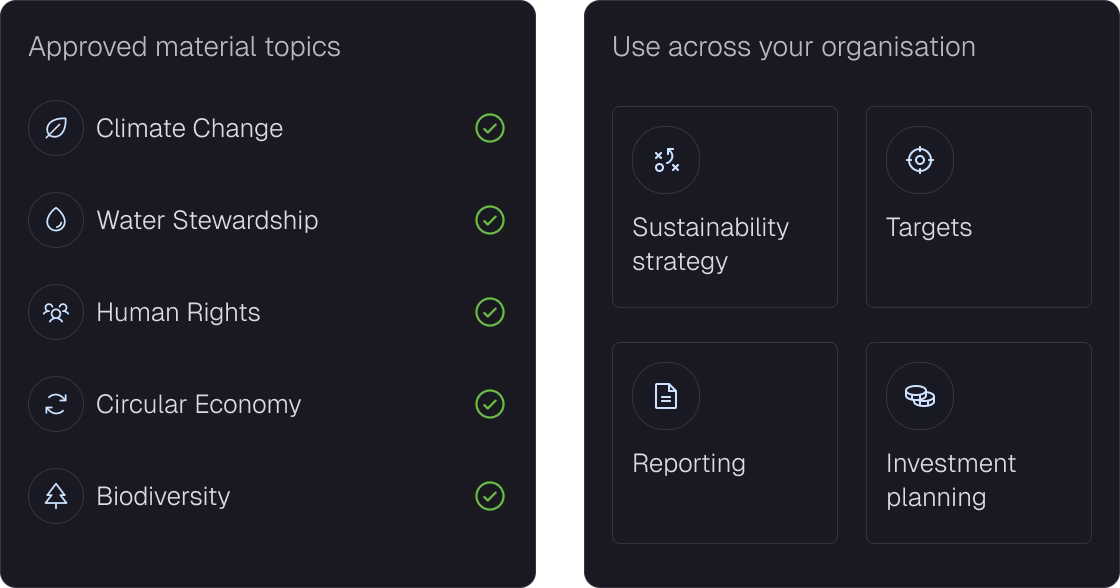Open the Targets card

tap(979, 207)
